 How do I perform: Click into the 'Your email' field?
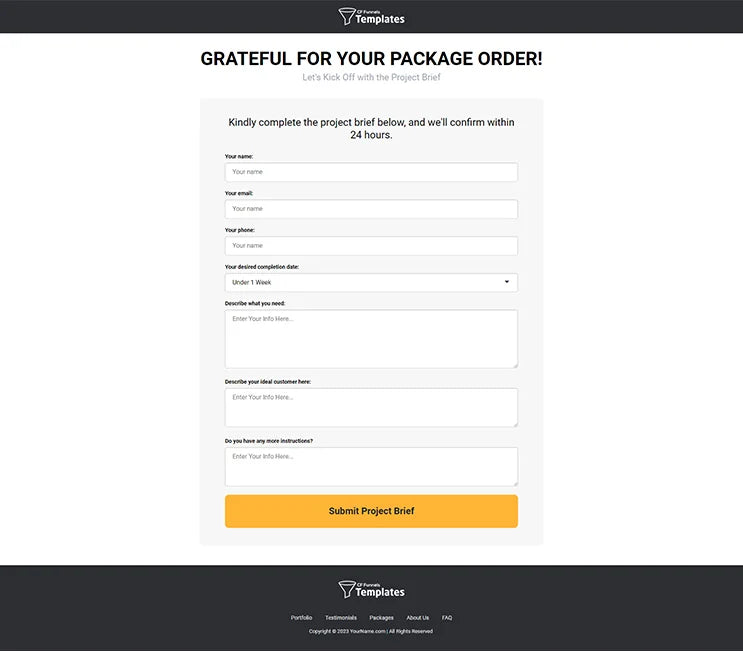[371, 209]
